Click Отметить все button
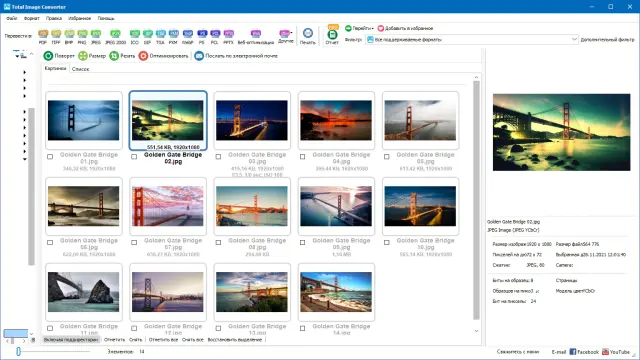 click(163, 340)
